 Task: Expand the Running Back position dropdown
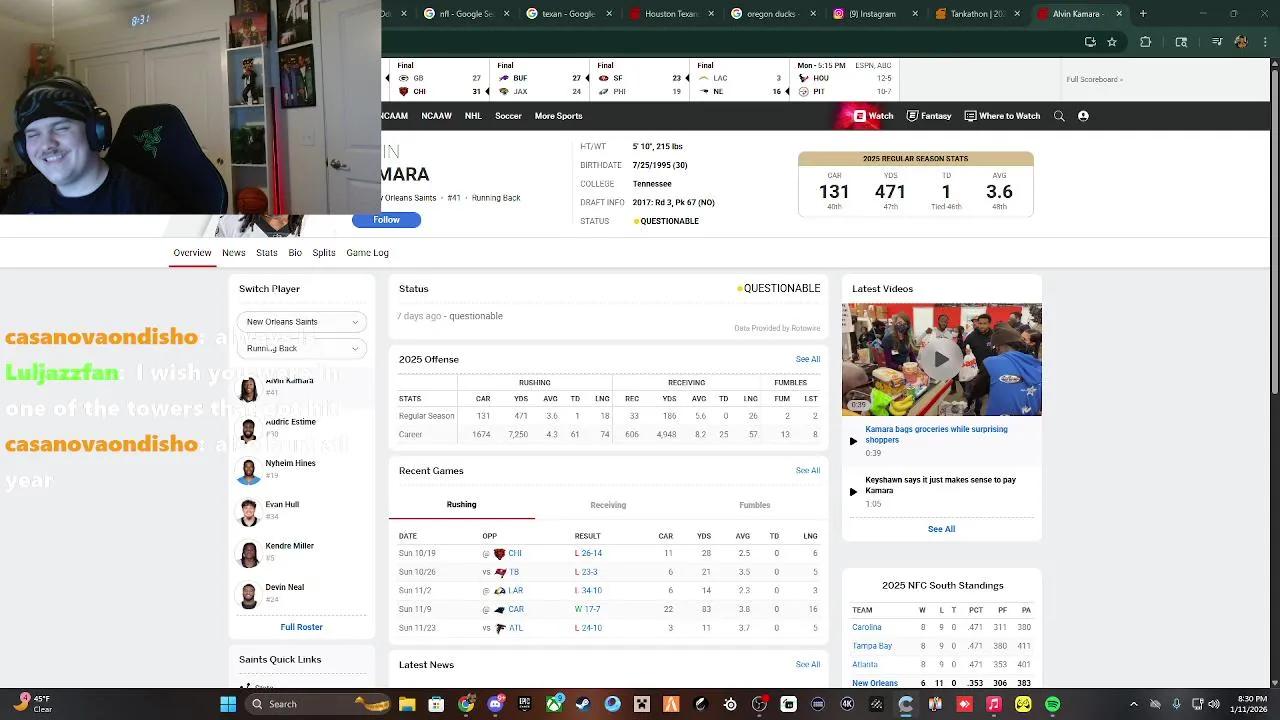[302, 348]
